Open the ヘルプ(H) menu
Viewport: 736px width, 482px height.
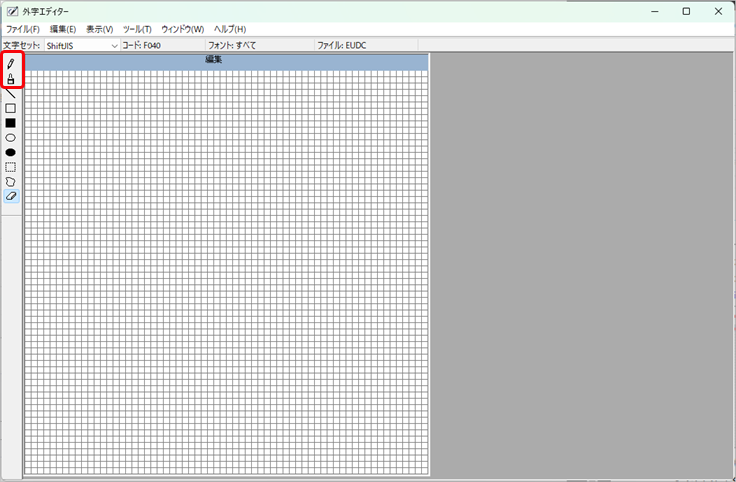230,29
